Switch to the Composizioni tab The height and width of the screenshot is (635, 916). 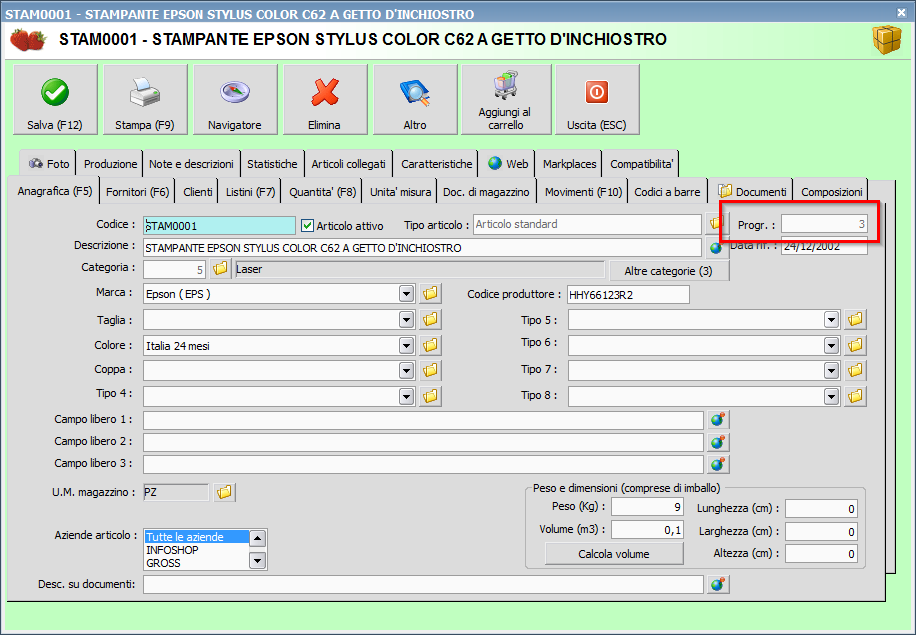pyautogui.click(x=831, y=192)
